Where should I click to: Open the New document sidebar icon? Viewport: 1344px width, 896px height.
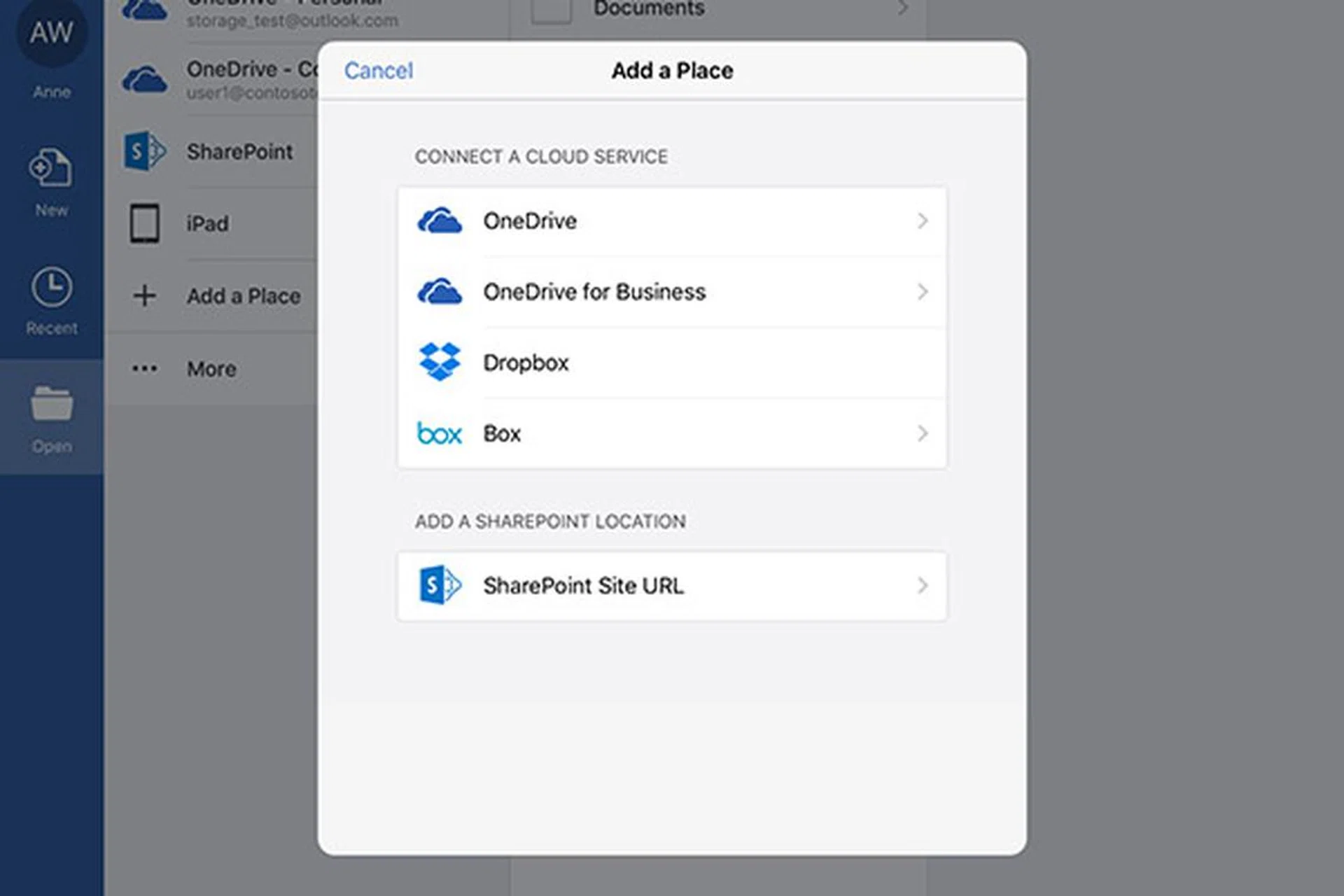point(51,169)
